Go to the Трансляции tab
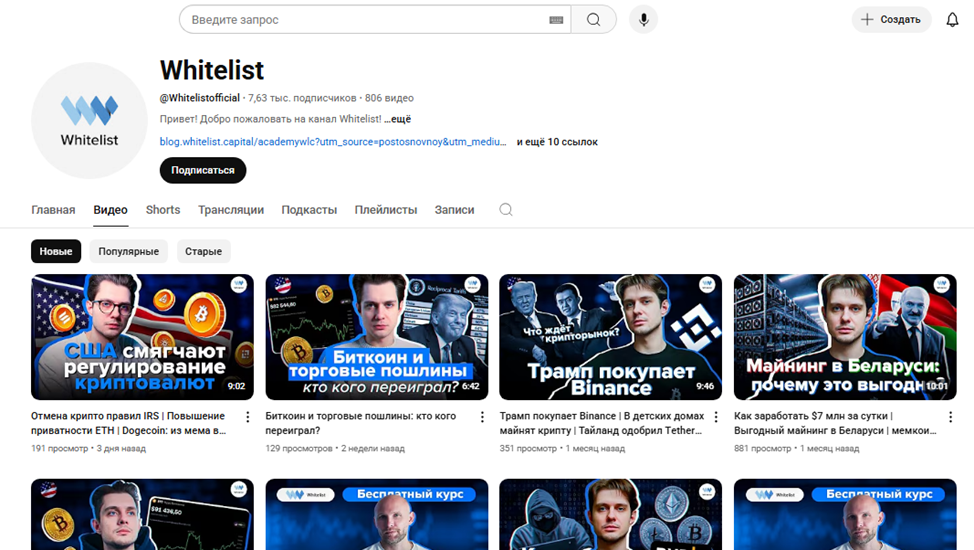 coord(231,210)
